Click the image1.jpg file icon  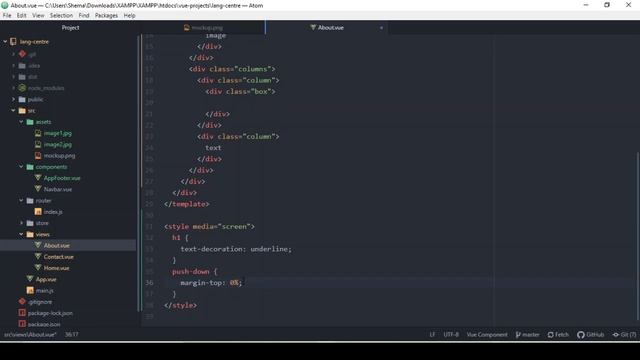click(x=38, y=133)
